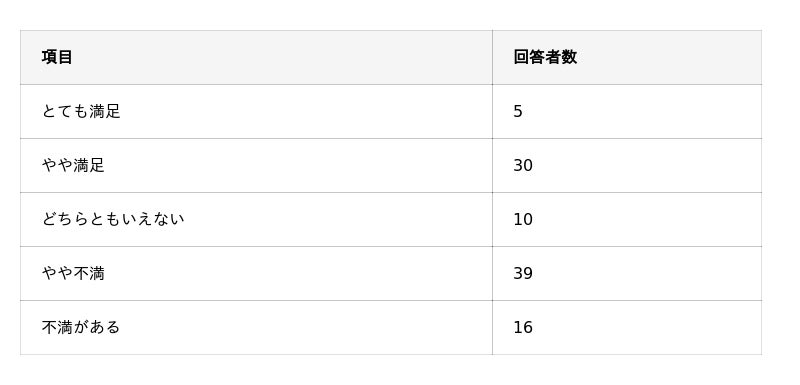Select the 不満がある row label
Screen dimensions: 800x385
point(81,327)
